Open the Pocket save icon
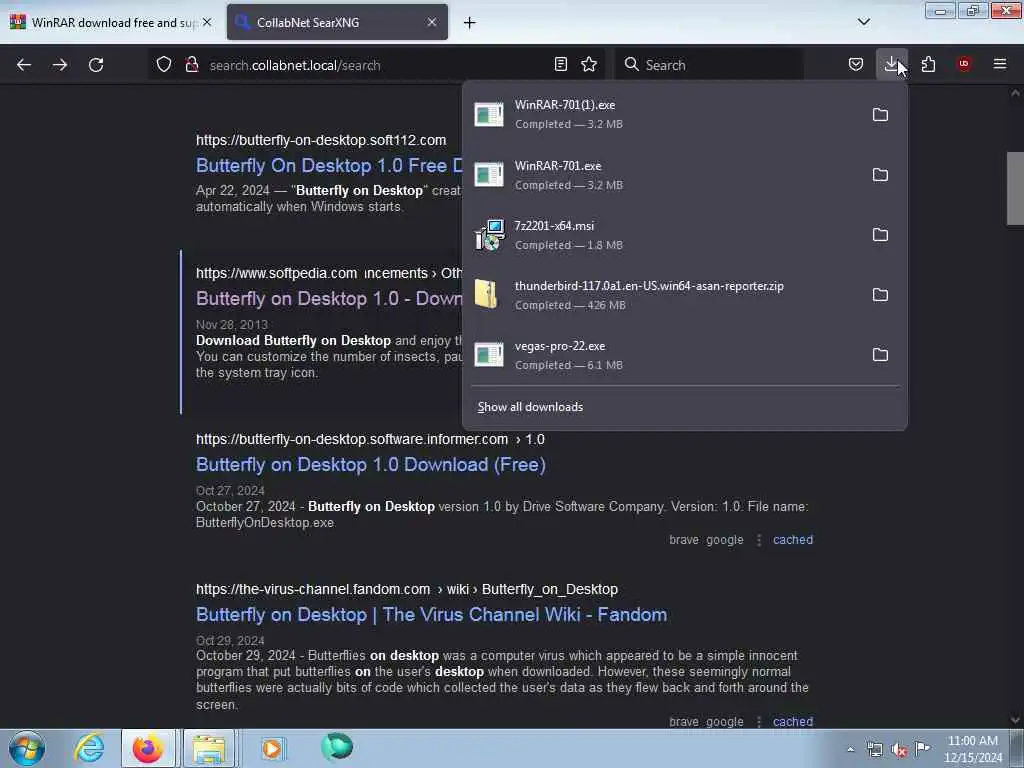The height and width of the screenshot is (768, 1024). coord(856,64)
